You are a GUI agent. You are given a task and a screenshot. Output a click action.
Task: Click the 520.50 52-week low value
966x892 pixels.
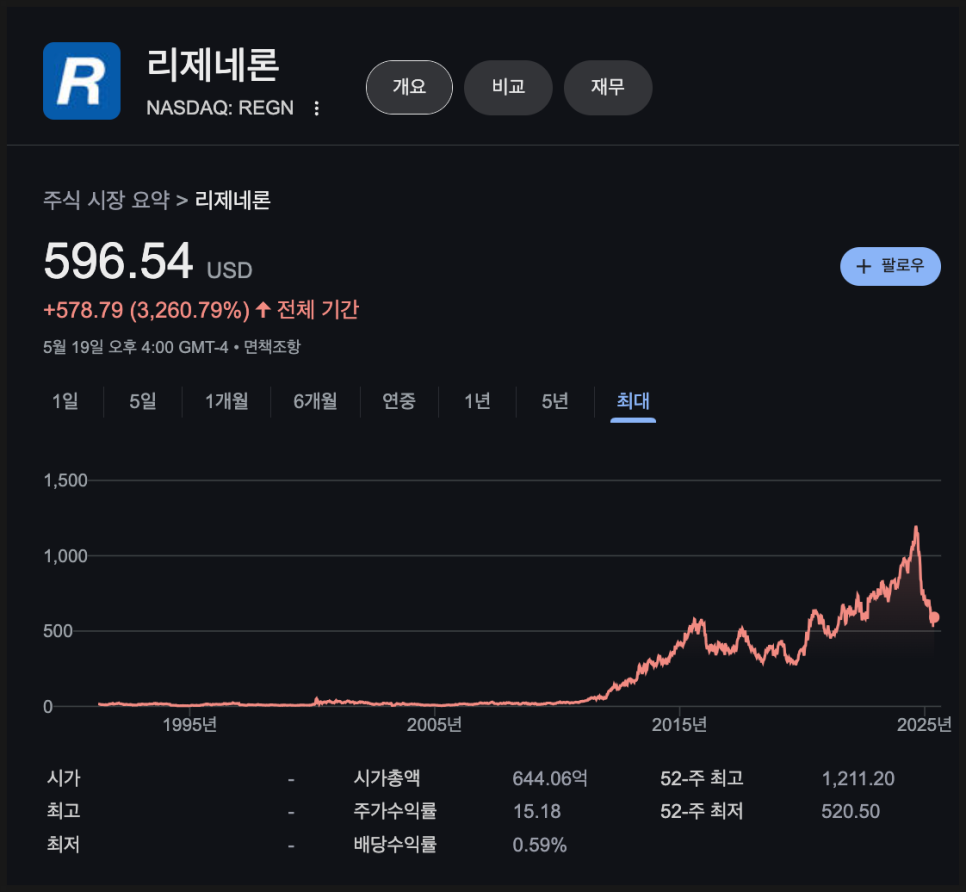851,811
